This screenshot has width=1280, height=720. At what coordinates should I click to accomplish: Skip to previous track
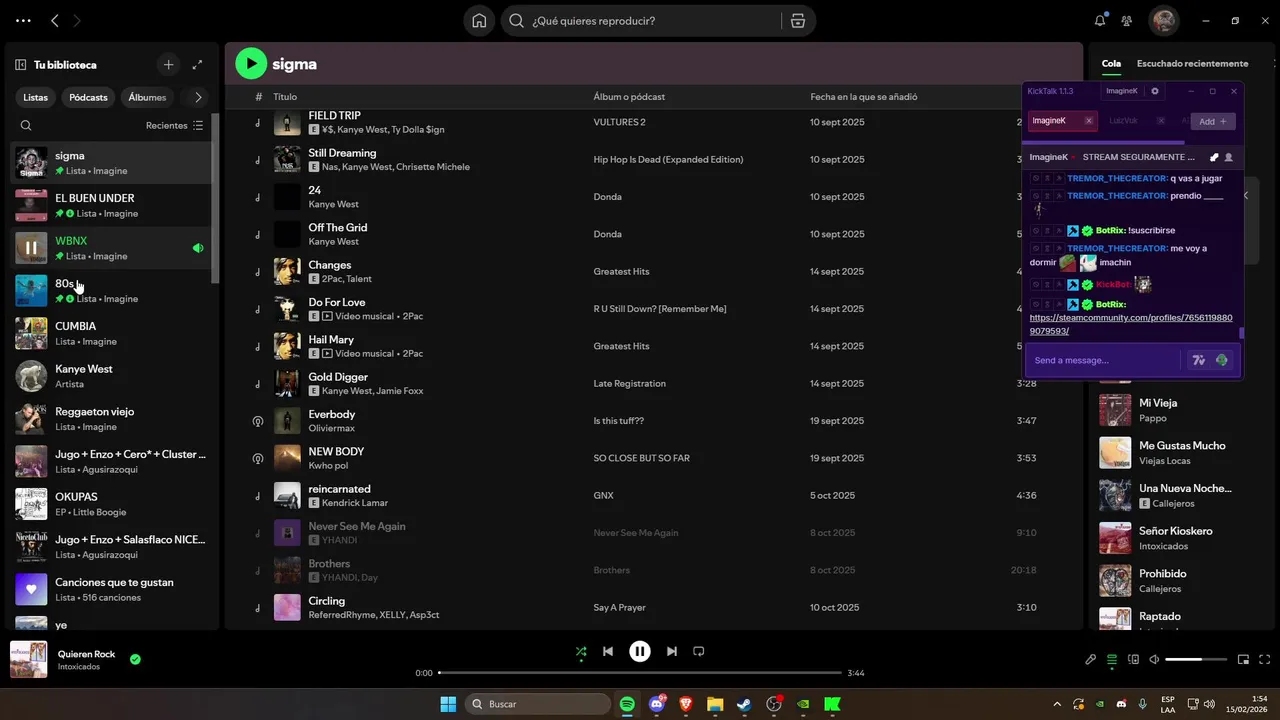[x=608, y=651]
